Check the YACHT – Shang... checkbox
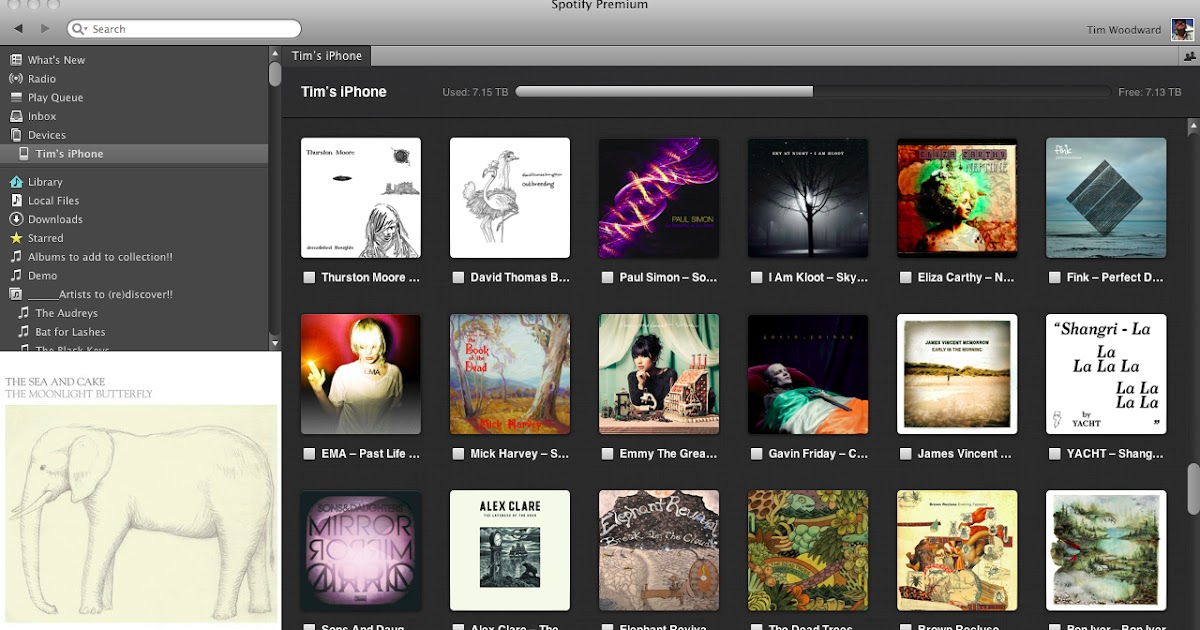Viewport: 1200px width, 630px height. coord(1054,454)
